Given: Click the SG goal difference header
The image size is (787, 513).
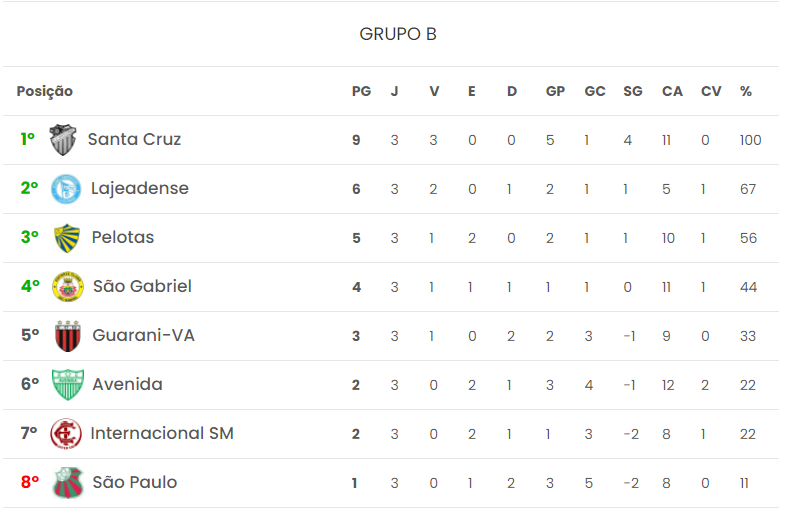Looking at the screenshot, I should [x=632, y=91].
